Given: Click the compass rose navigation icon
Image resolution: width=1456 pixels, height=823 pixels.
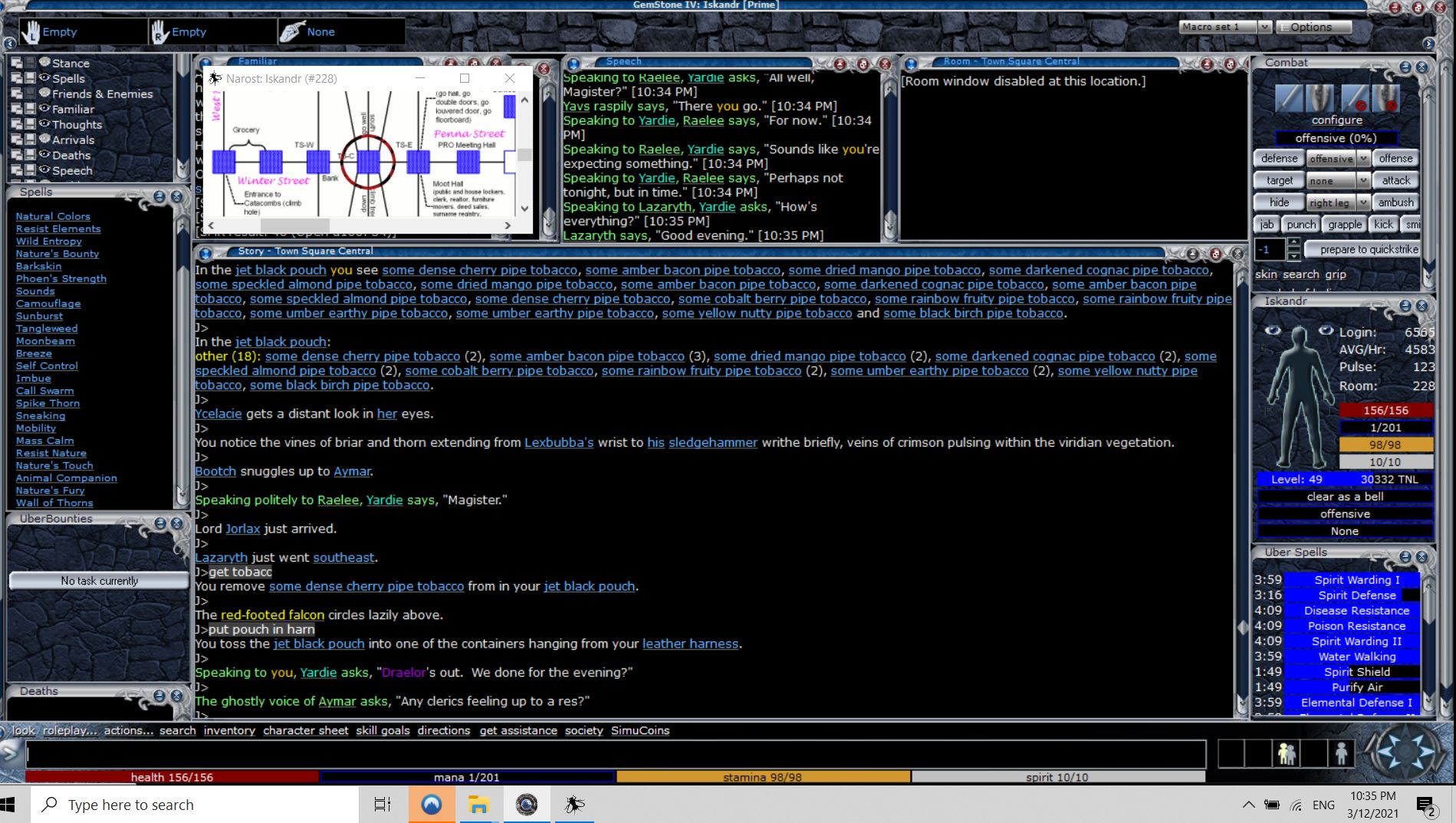Looking at the screenshot, I should click(1405, 753).
